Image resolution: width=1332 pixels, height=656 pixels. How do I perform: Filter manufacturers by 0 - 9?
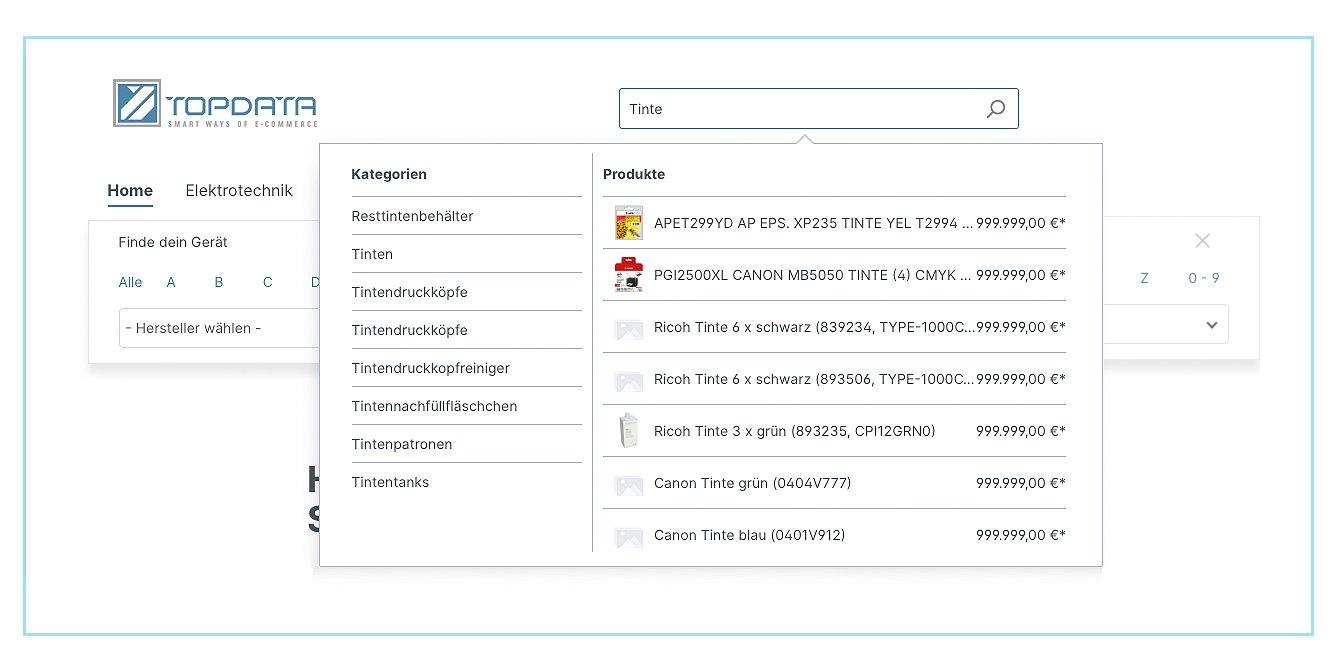(x=1204, y=278)
